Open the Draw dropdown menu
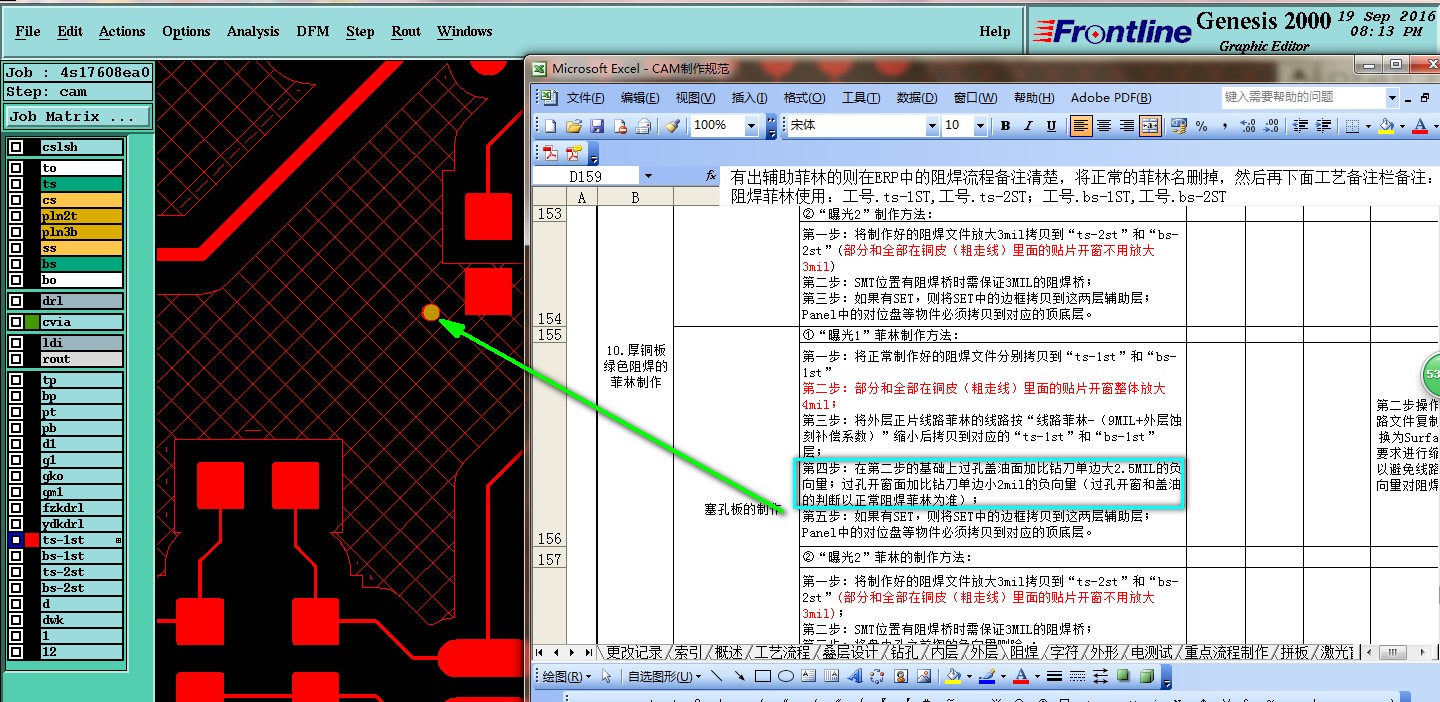Screen dimensions: 1440x702 pos(566,677)
